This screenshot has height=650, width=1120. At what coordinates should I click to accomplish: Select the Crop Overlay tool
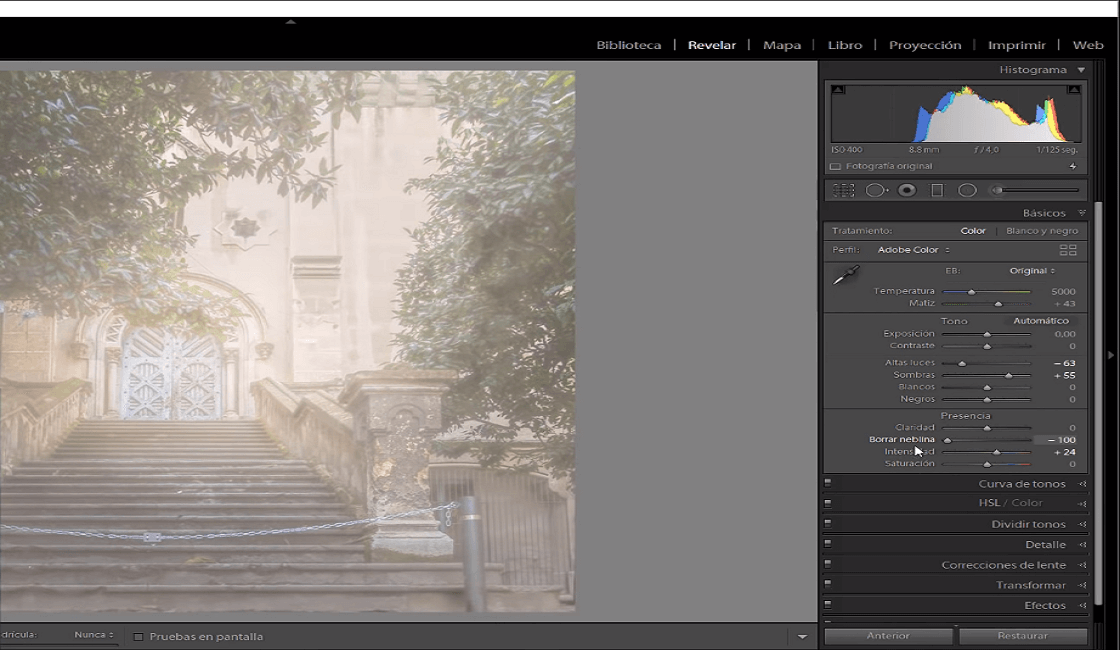[844, 191]
